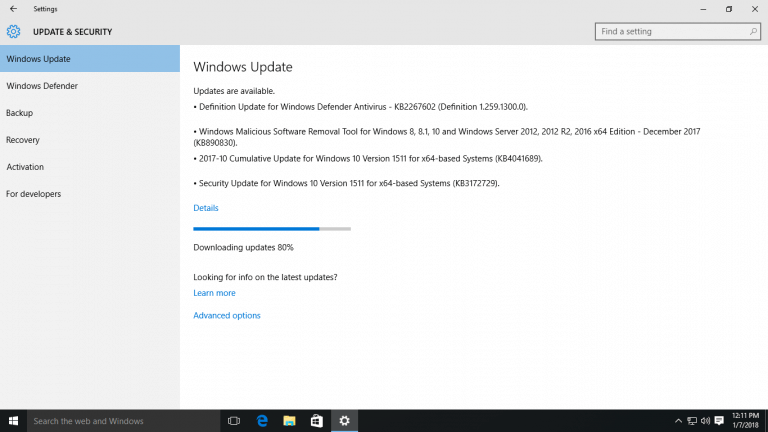Open the volume tray icon
This screenshot has width=768, height=432.
pyautogui.click(x=705, y=421)
